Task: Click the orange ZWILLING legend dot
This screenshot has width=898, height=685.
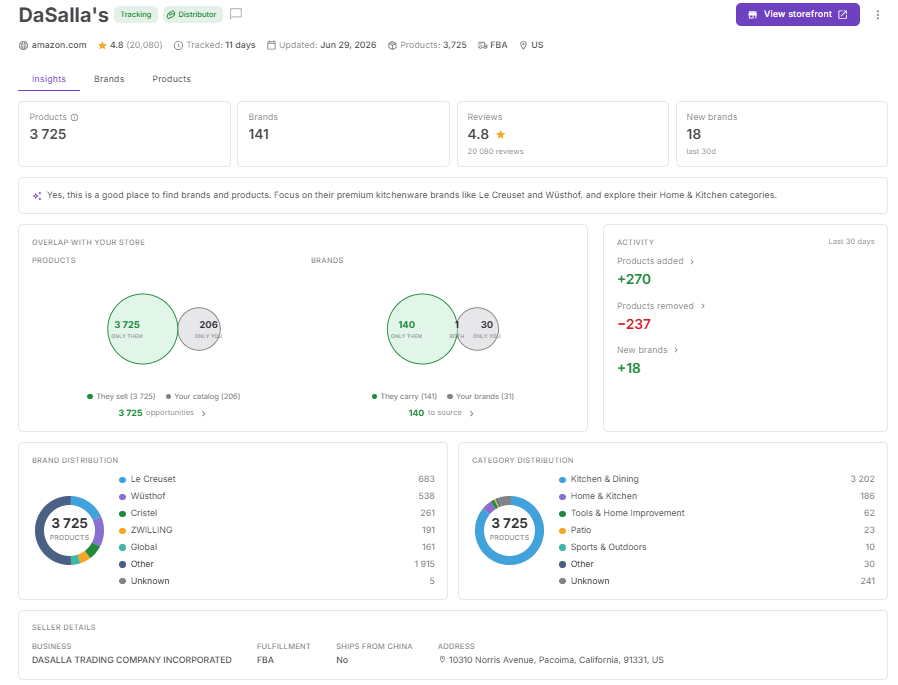Action: (123, 531)
